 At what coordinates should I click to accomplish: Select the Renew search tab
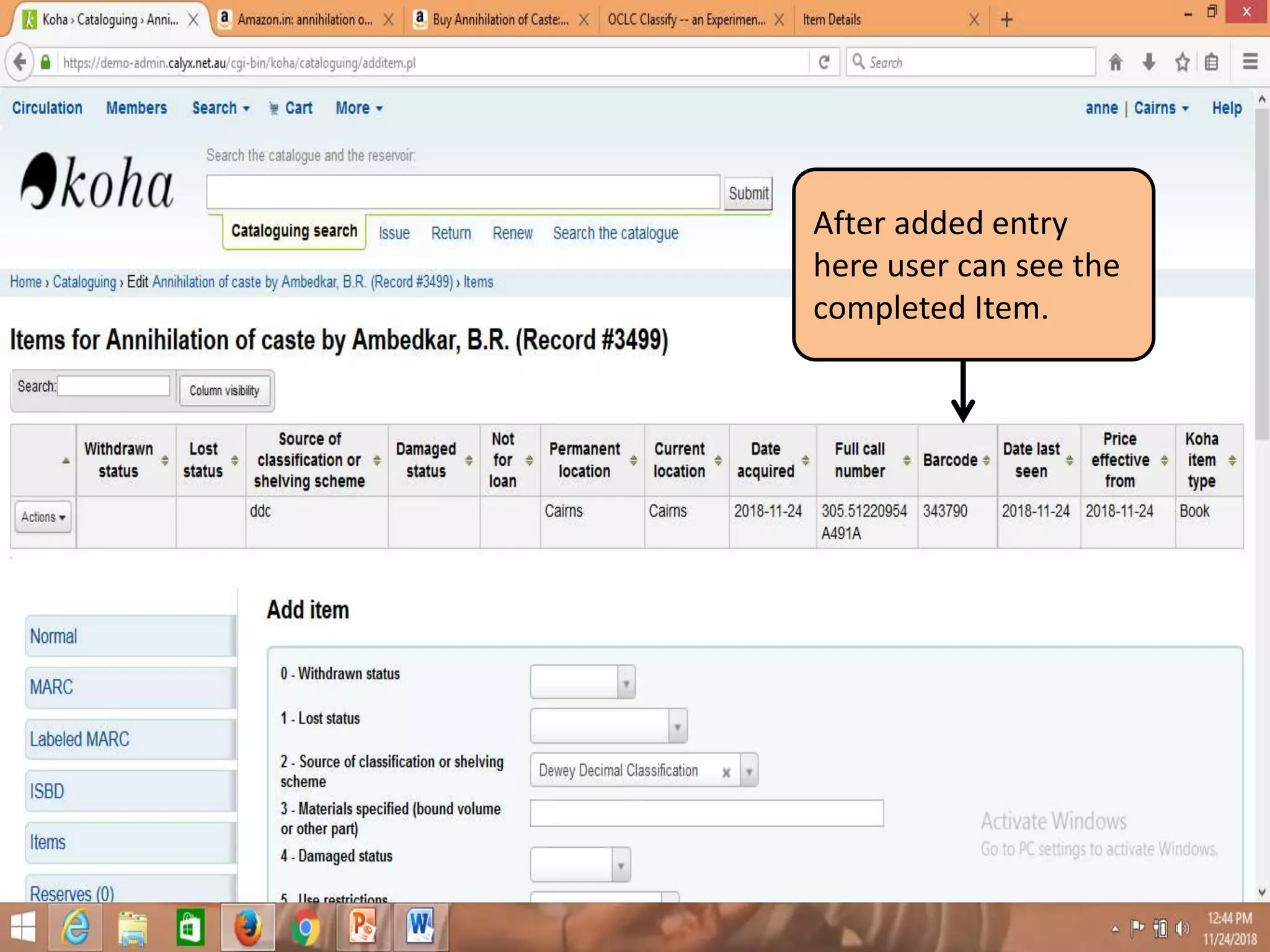tap(512, 233)
